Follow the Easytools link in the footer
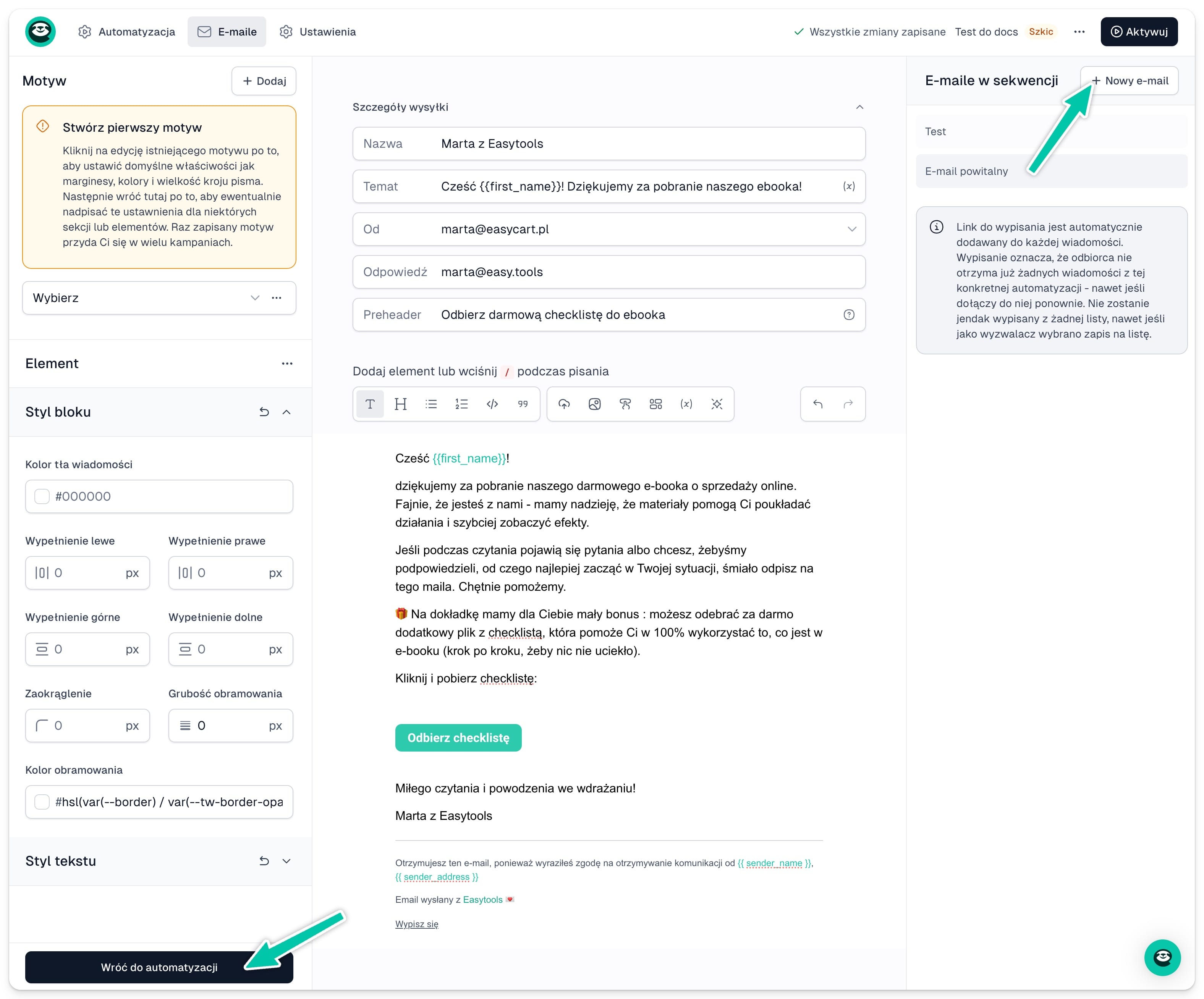This screenshot has width=1204, height=999. 482,899
